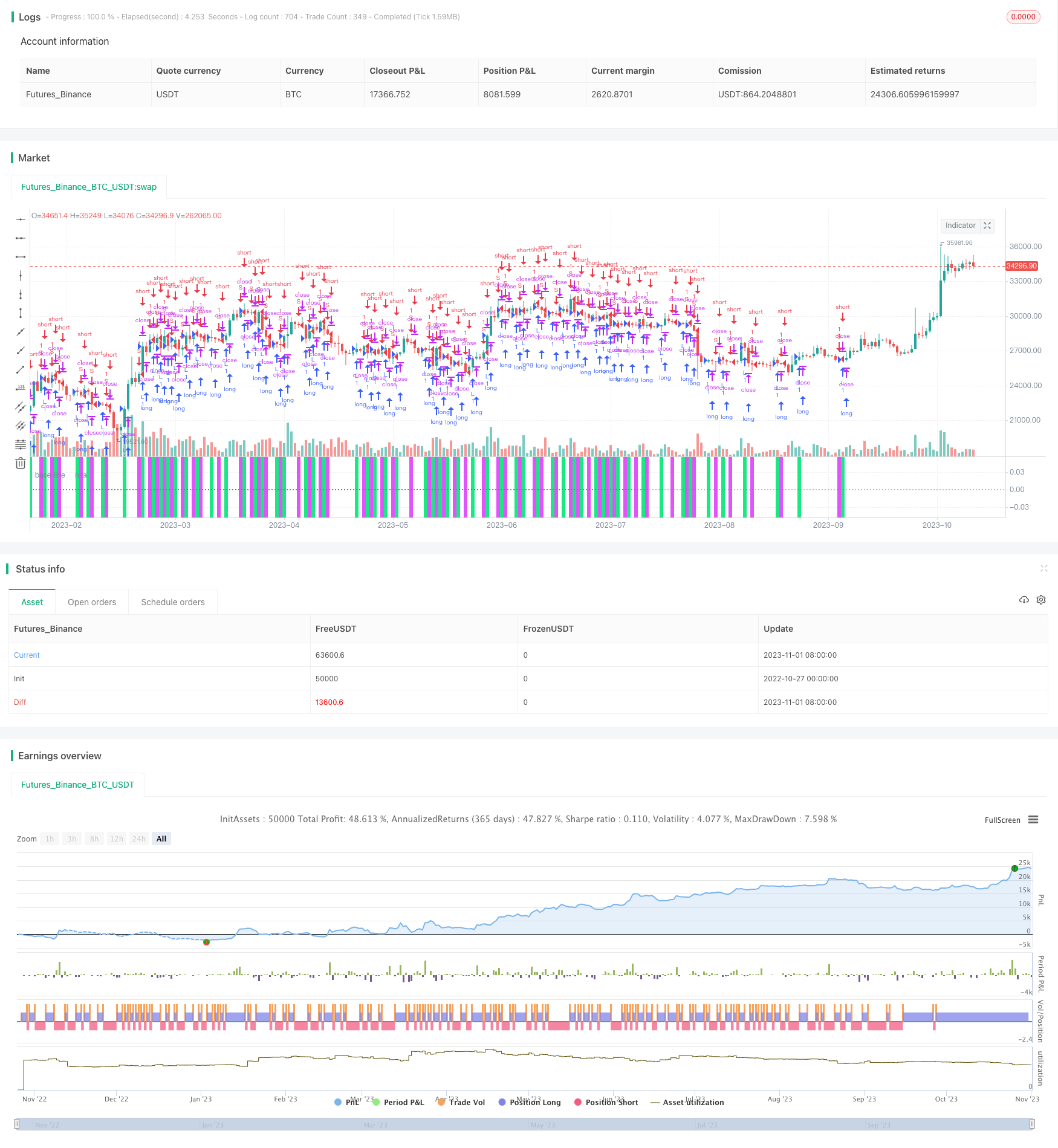Click the Current row link
The width and height of the screenshot is (1058, 1148).
[27, 655]
